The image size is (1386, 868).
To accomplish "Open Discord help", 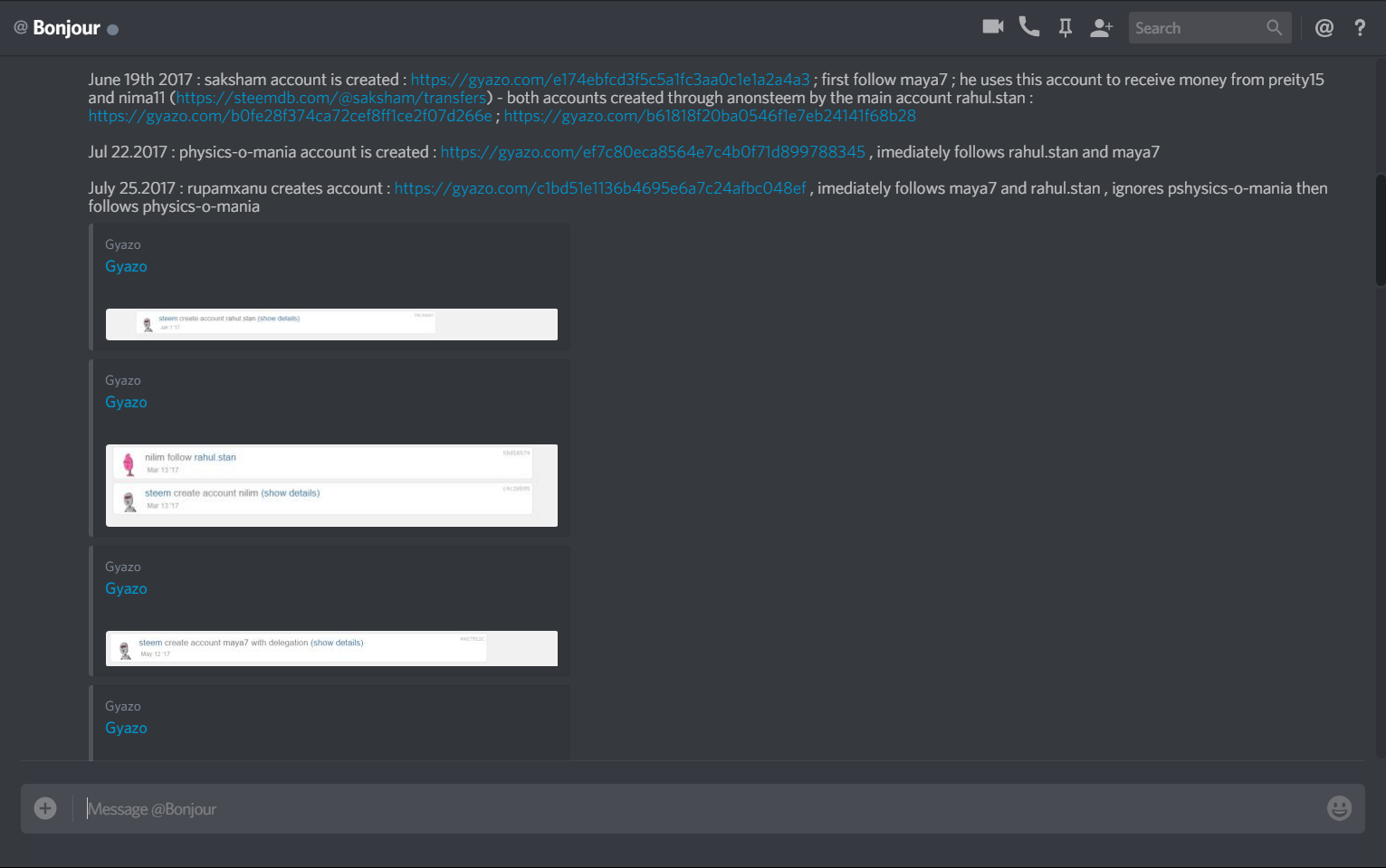I will (x=1360, y=27).
